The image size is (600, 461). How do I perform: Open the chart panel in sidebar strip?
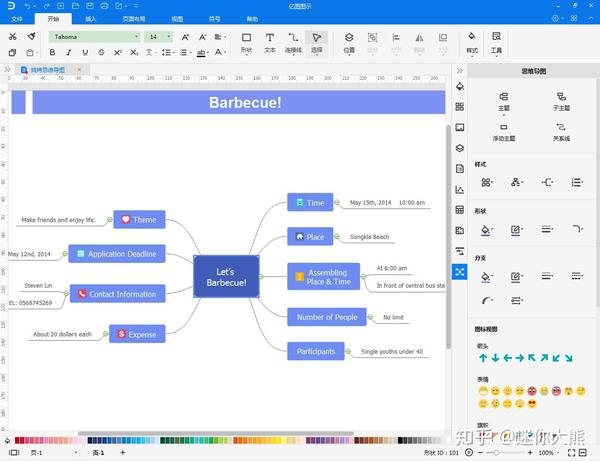[460, 189]
